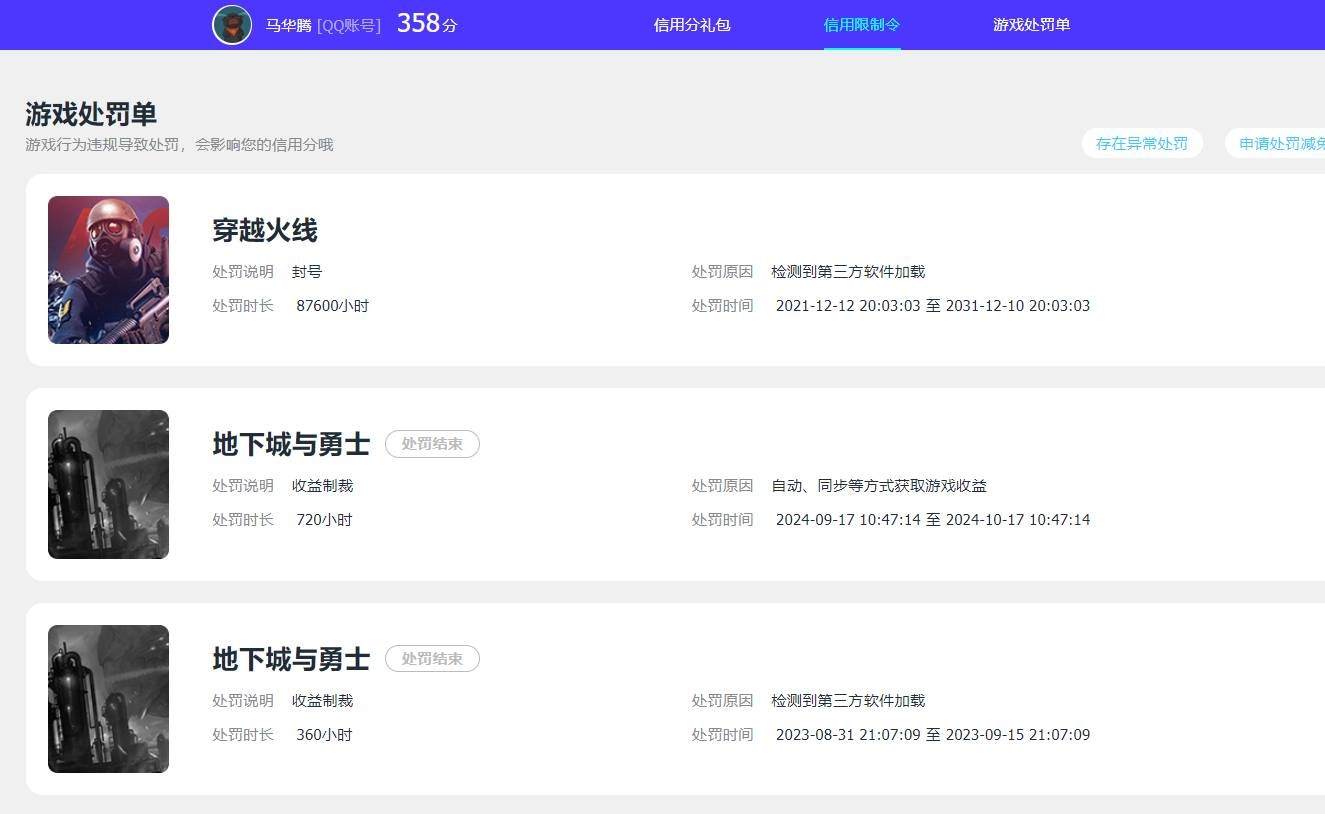Screen dimensions: 1325x814
Task: Click 收益制裁 in the 360小时 card
Action: click(x=323, y=701)
